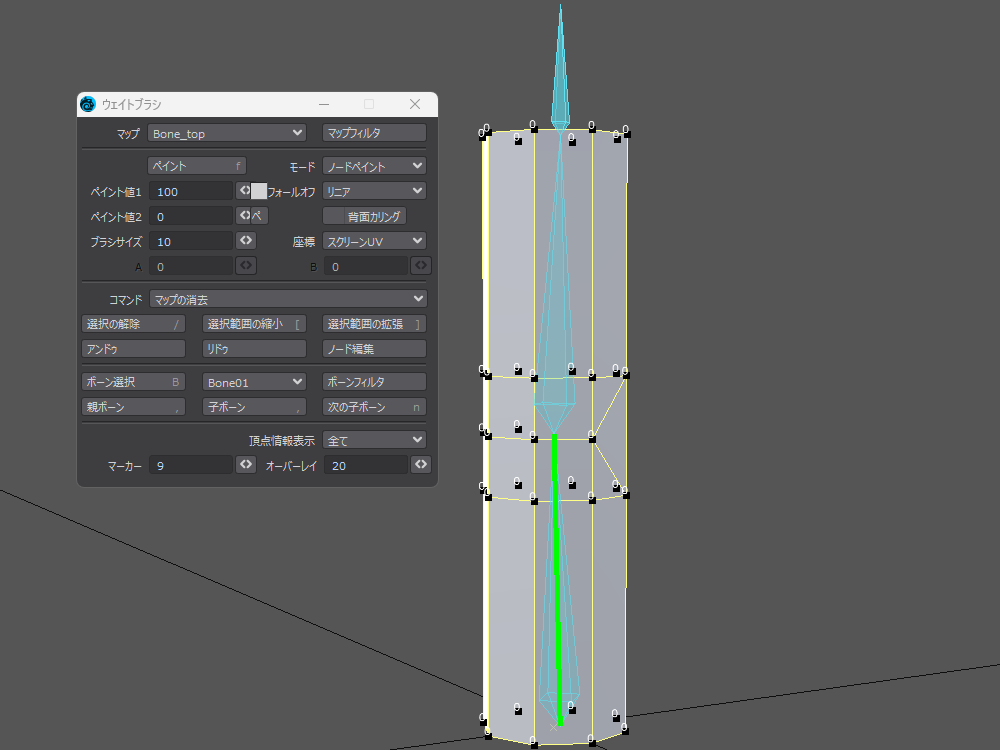Toggle the 背面カリング checkbox
Viewport: 1000px width, 750px height.
tap(365, 216)
